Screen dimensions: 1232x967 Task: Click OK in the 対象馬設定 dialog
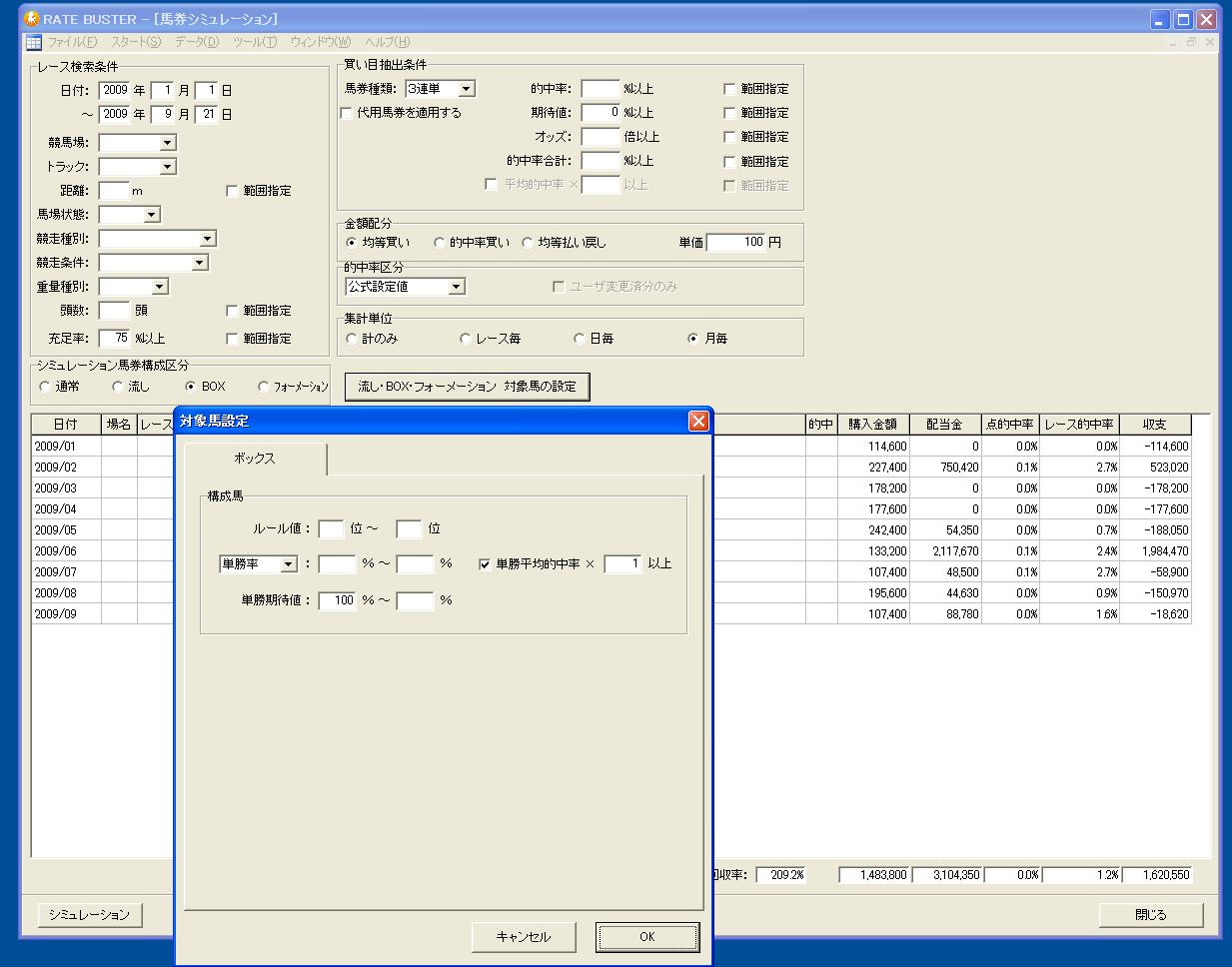[x=647, y=937]
